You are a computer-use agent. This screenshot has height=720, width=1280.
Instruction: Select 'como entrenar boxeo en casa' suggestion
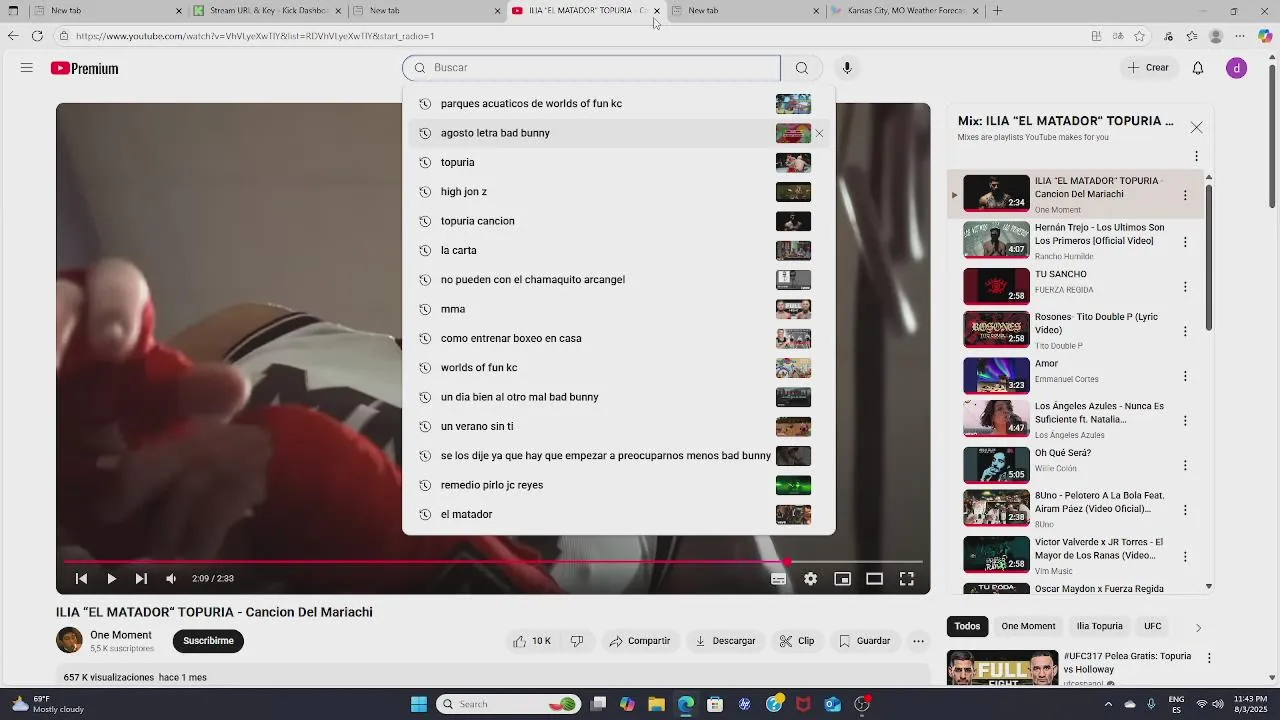click(x=618, y=338)
